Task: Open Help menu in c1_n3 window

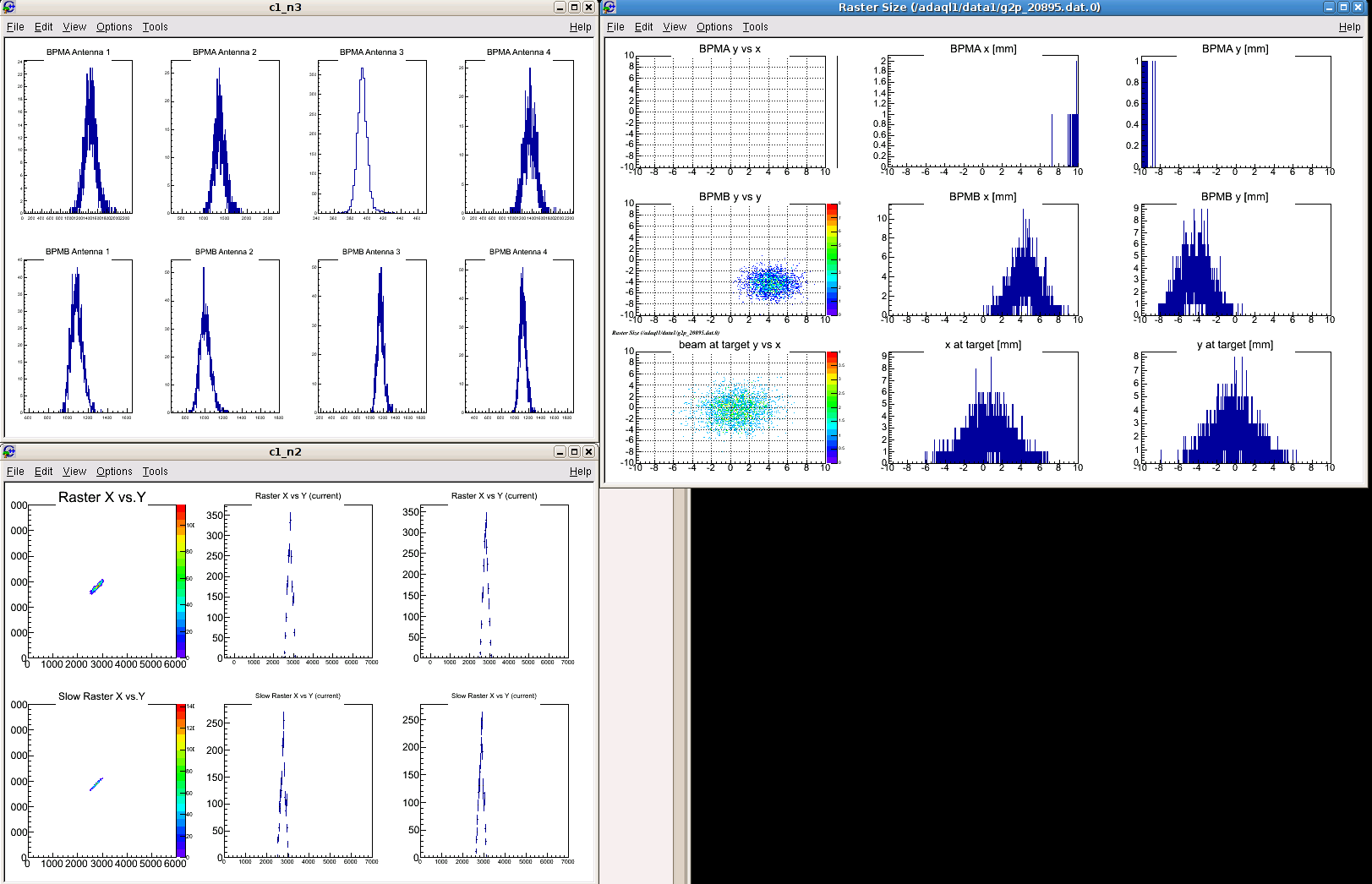Action: point(580,27)
